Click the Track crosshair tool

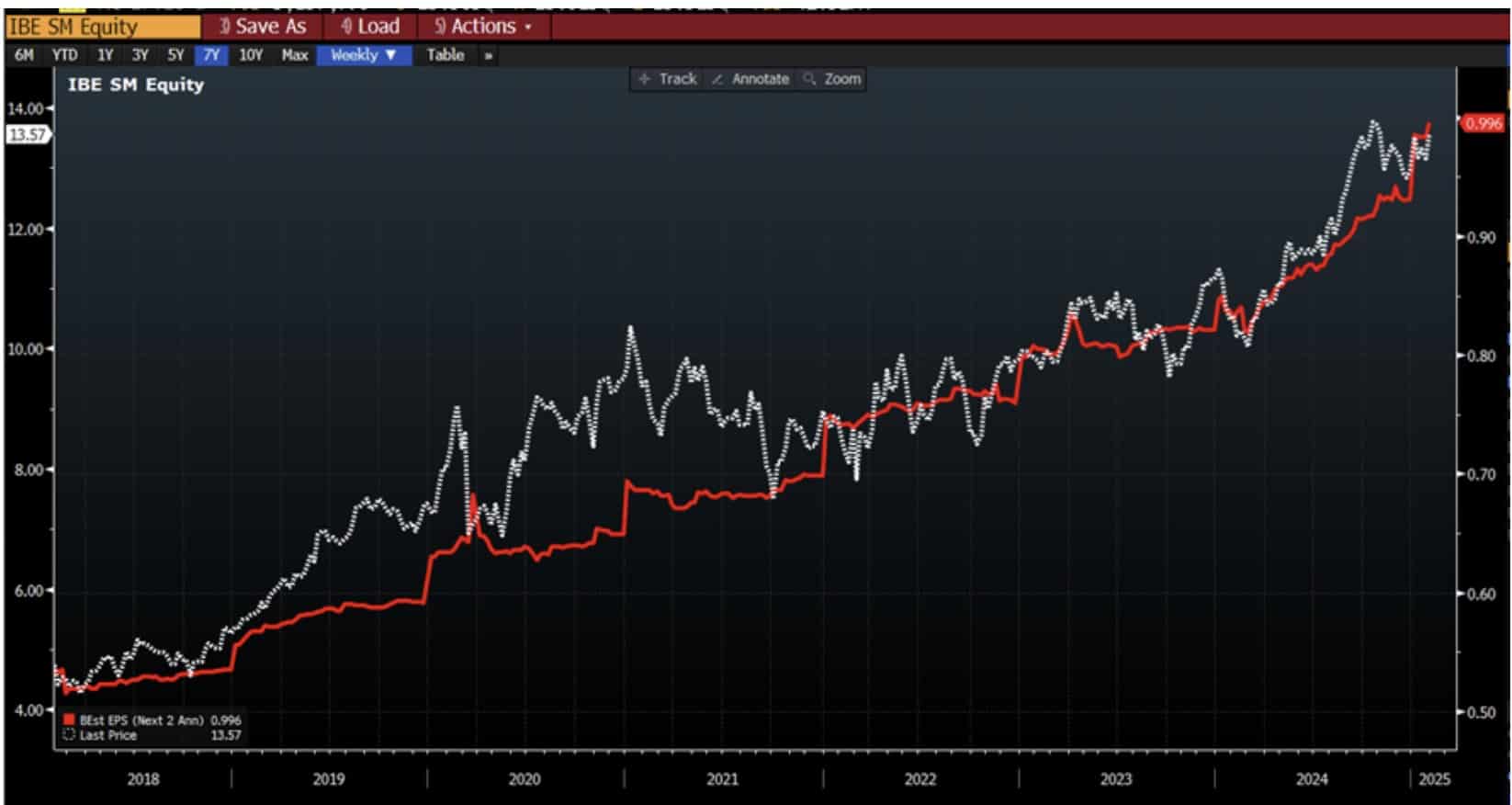point(668,79)
